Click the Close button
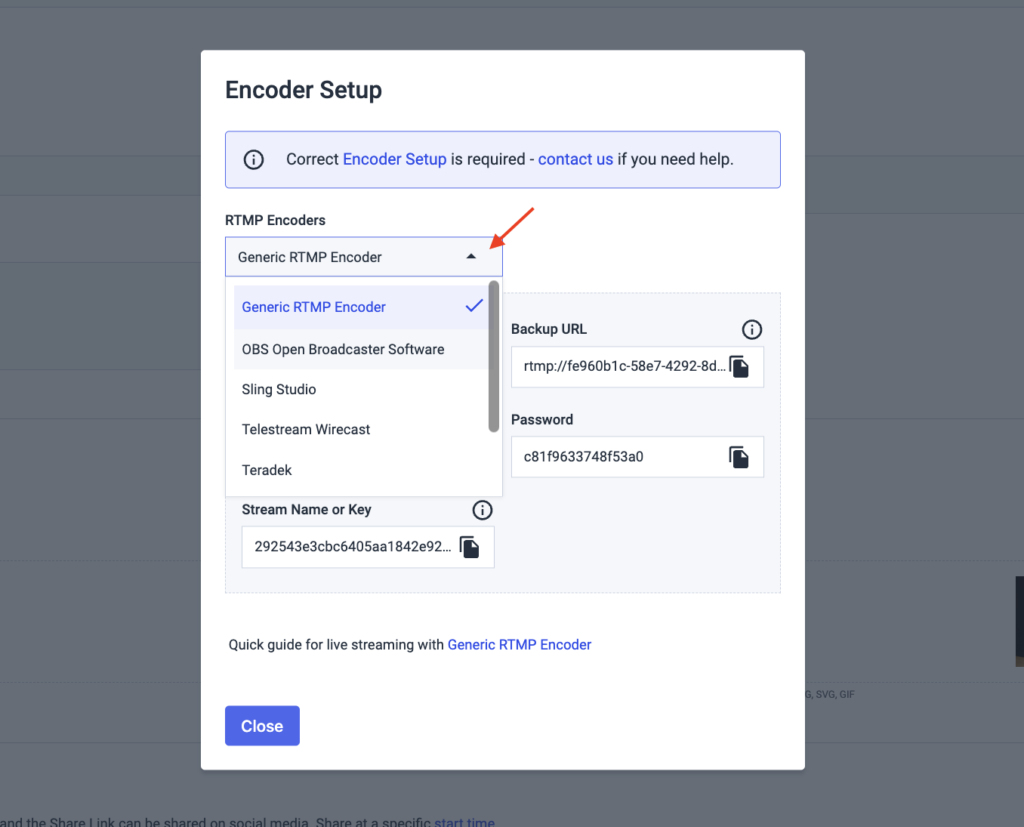This screenshot has width=1024, height=827. tap(262, 725)
